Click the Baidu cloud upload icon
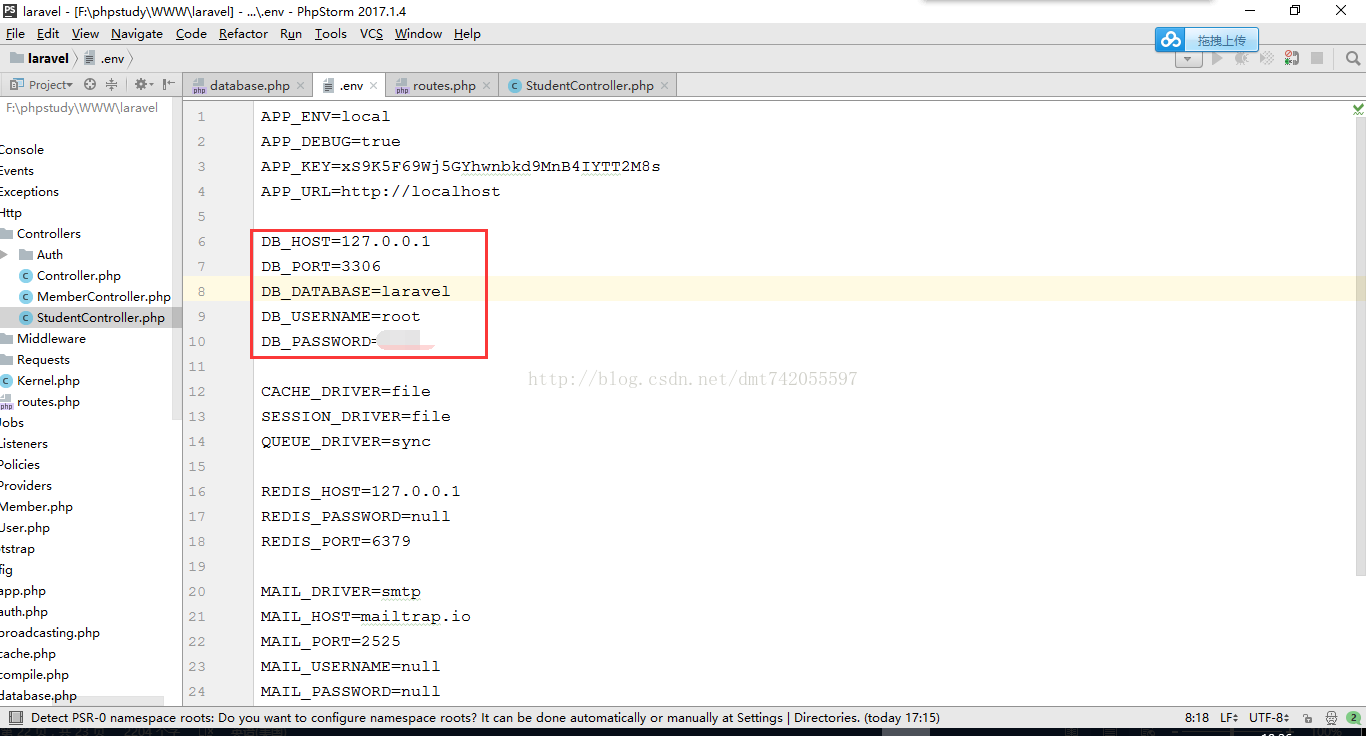This screenshot has width=1366, height=736. click(x=1170, y=40)
